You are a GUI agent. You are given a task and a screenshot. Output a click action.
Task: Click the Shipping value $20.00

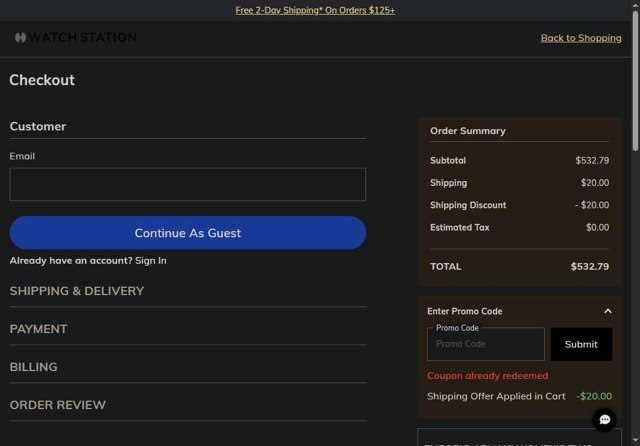point(595,182)
